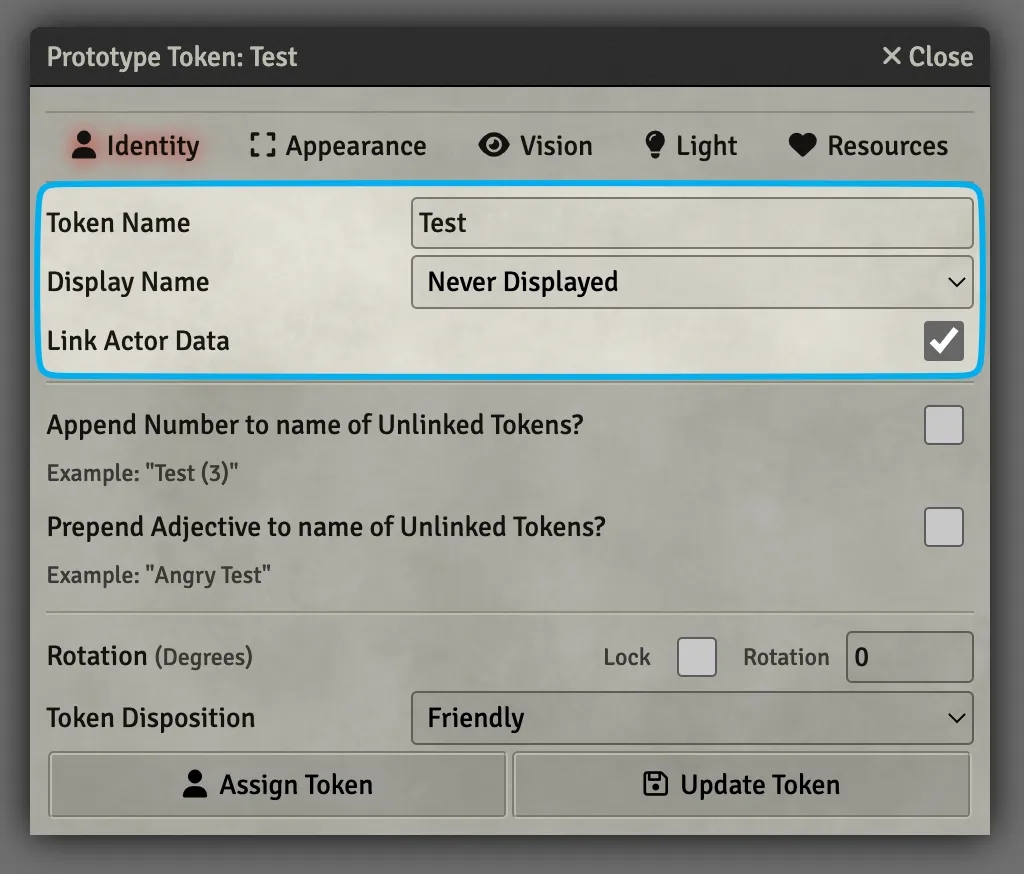Switch to the Appearance tab
This screenshot has height=874, width=1024.
[338, 146]
